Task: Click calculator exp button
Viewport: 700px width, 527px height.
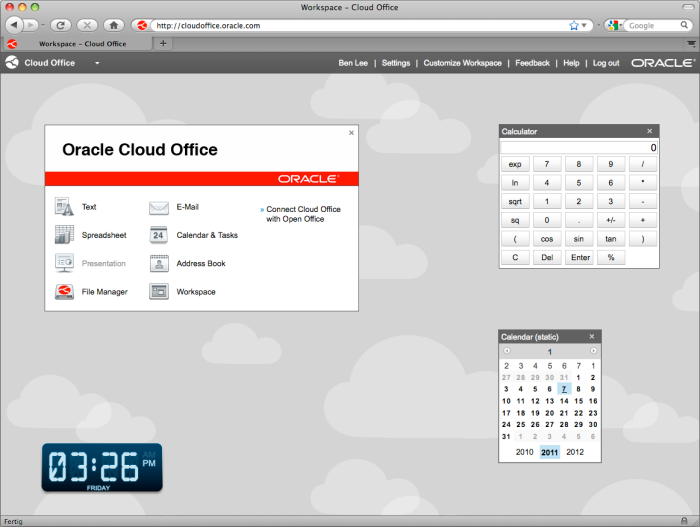Action: pyautogui.click(x=515, y=164)
